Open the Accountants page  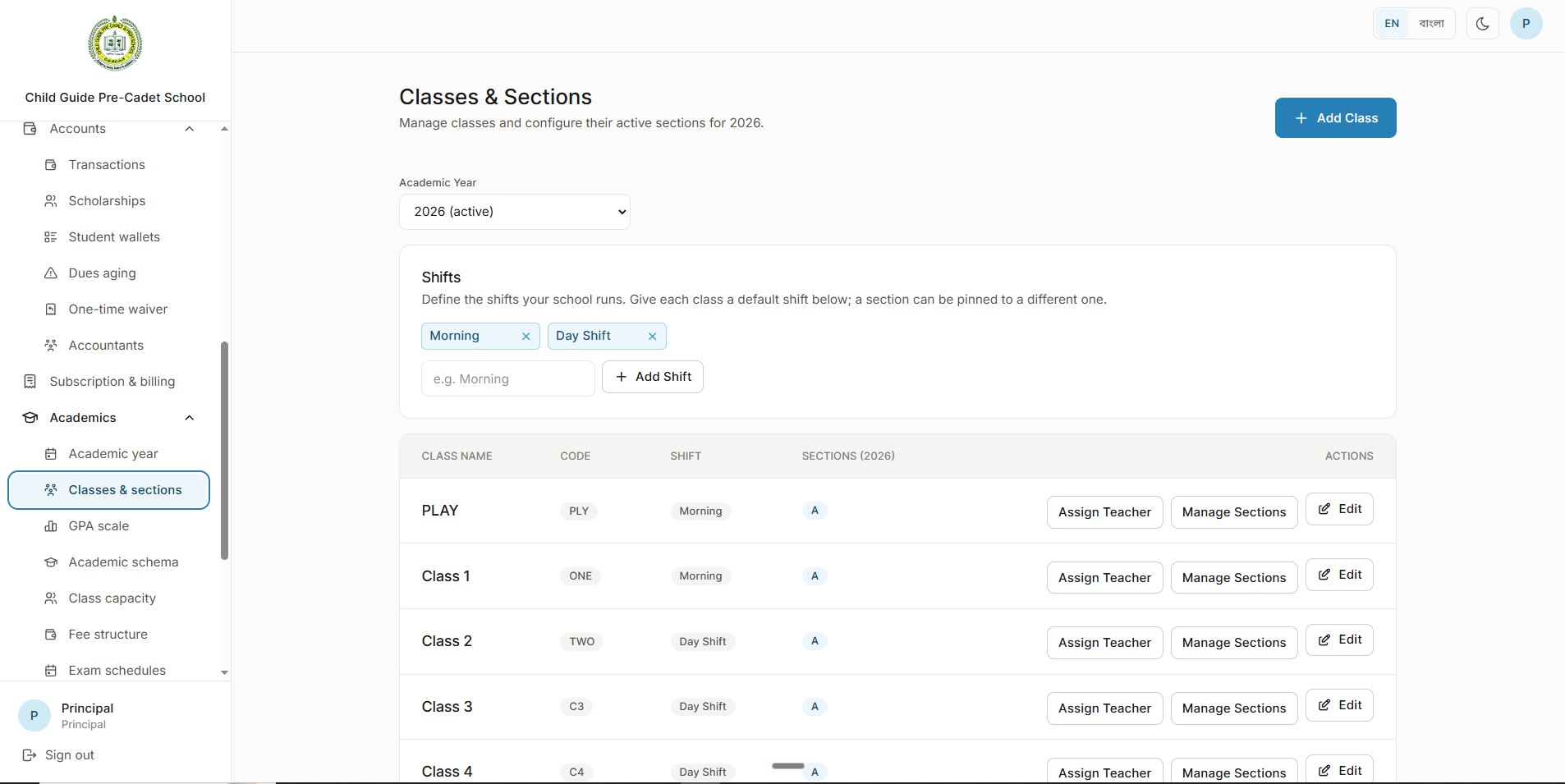click(x=109, y=346)
